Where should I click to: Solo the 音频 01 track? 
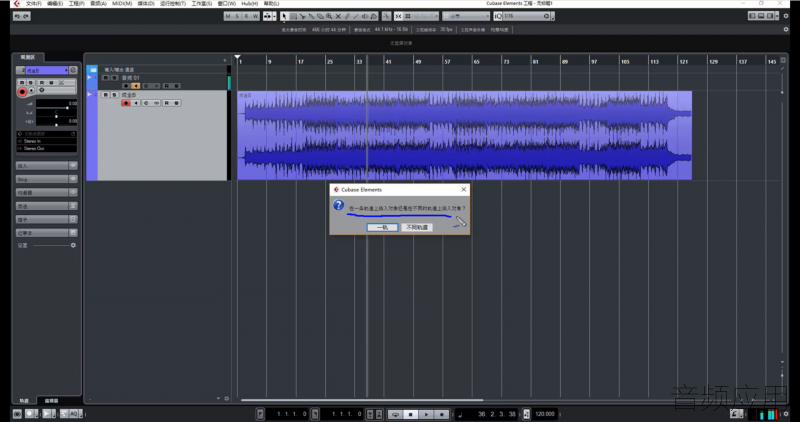click(114, 78)
